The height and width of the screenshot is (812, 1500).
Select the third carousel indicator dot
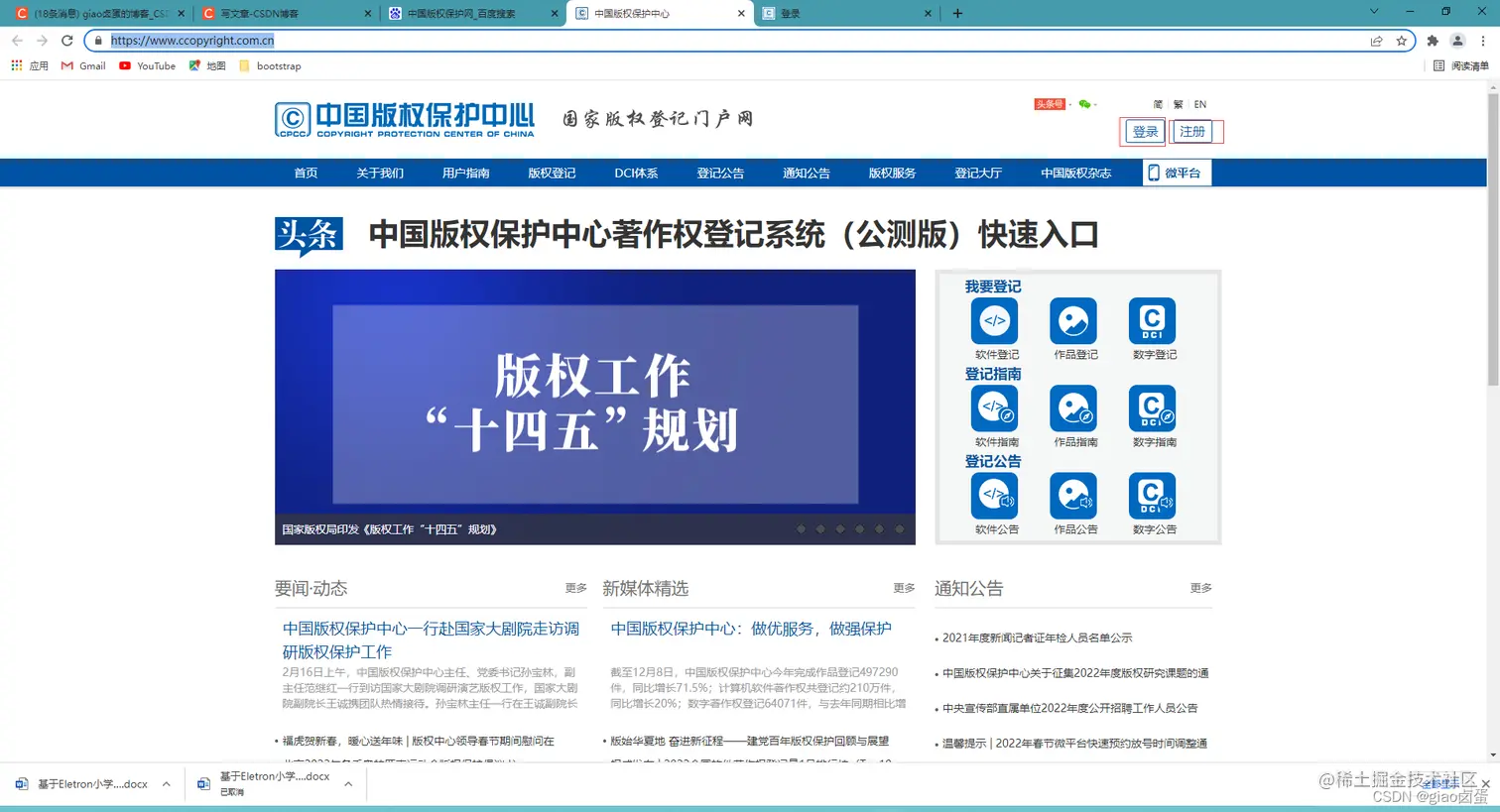click(840, 529)
